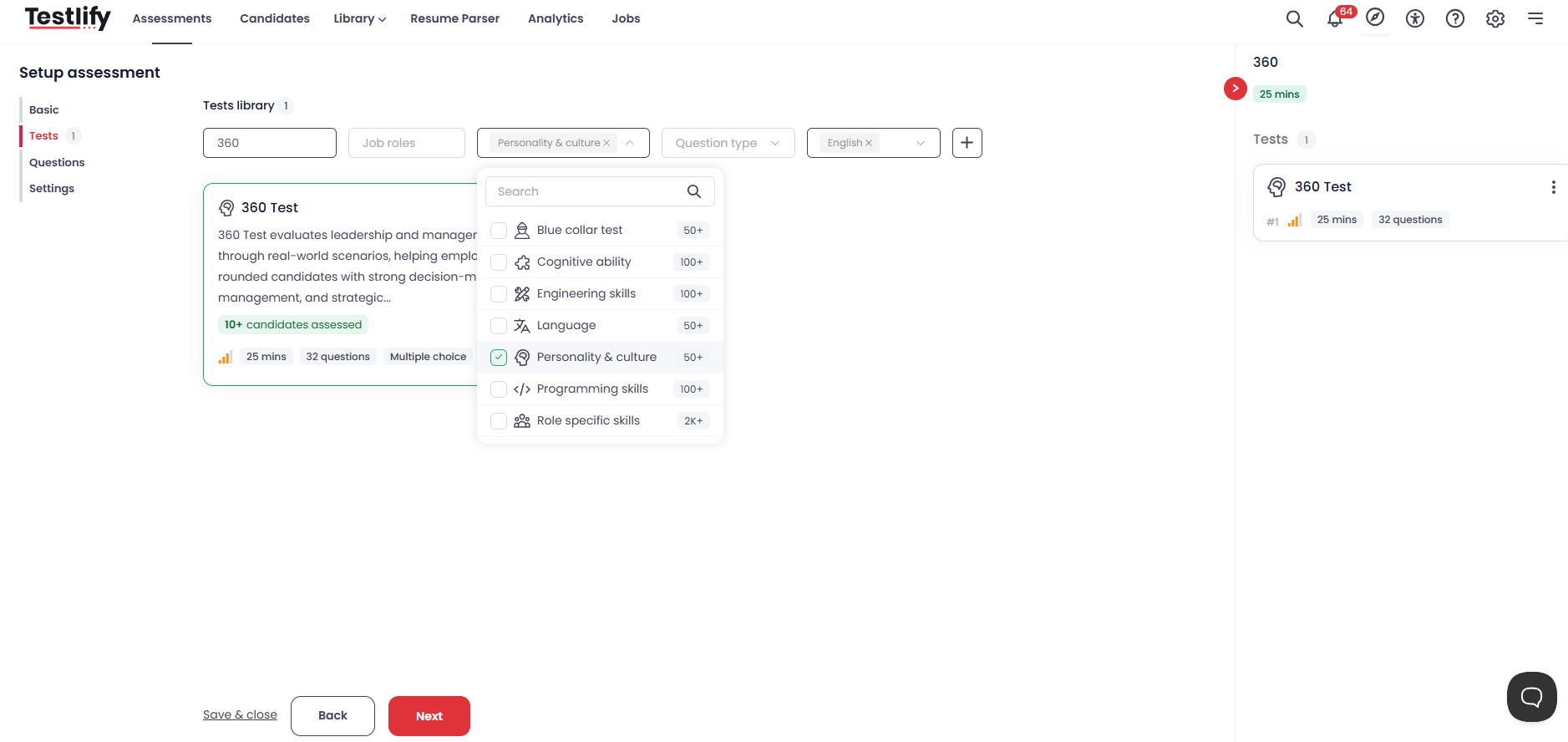
Task: Click the compass explore icon
Action: point(1375,18)
